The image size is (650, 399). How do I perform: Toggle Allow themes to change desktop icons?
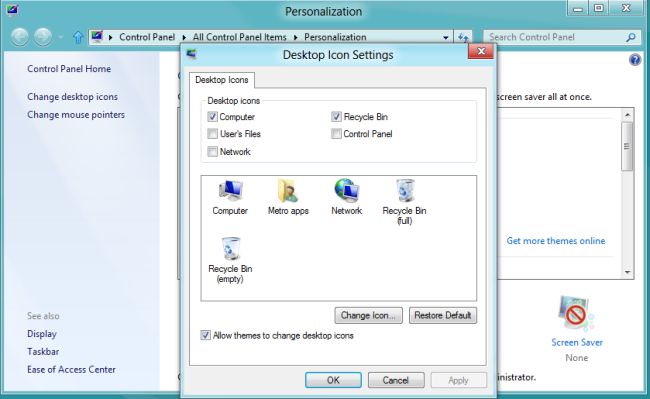click(205, 335)
